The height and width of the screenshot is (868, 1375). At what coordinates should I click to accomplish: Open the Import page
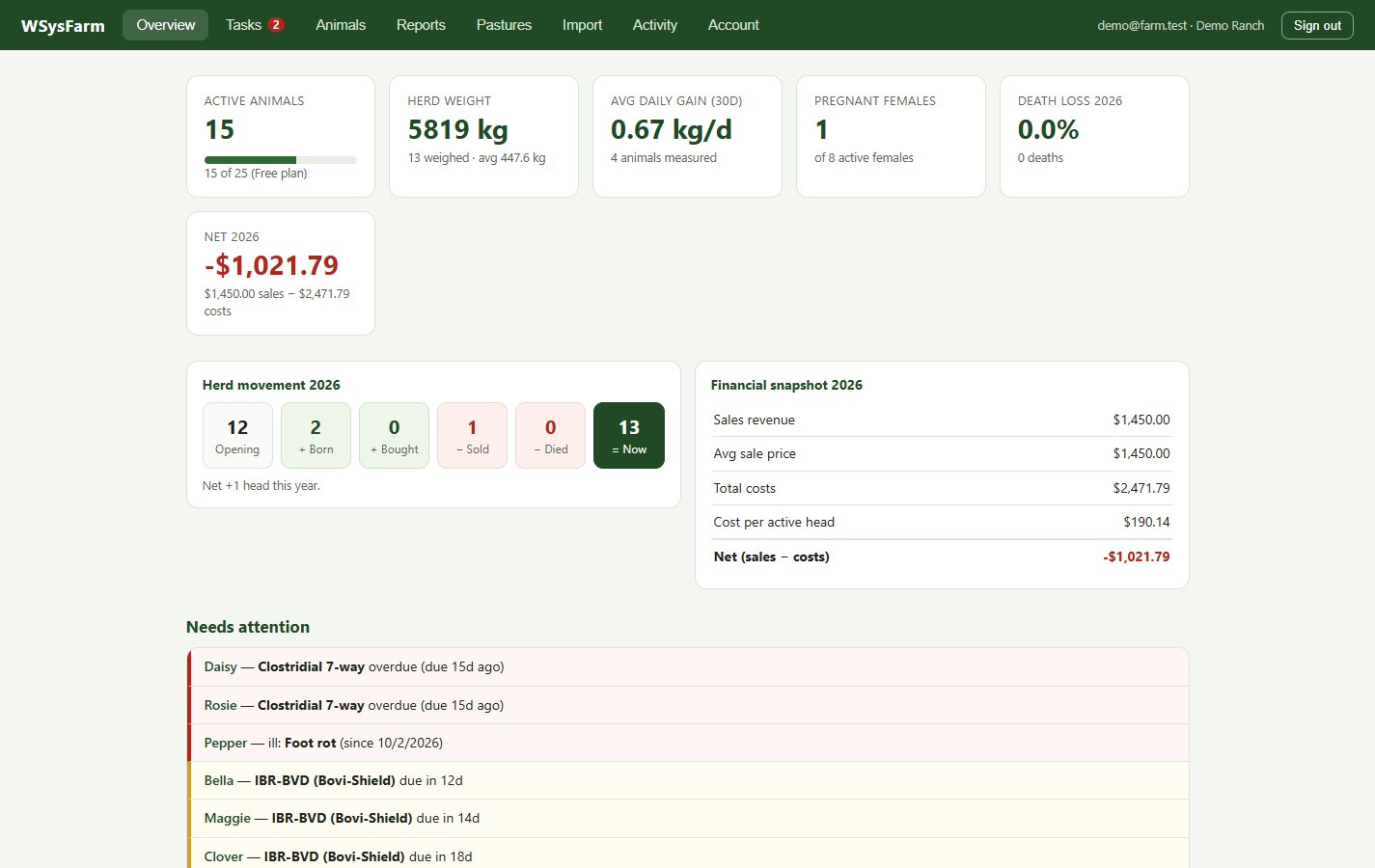pyautogui.click(x=582, y=25)
